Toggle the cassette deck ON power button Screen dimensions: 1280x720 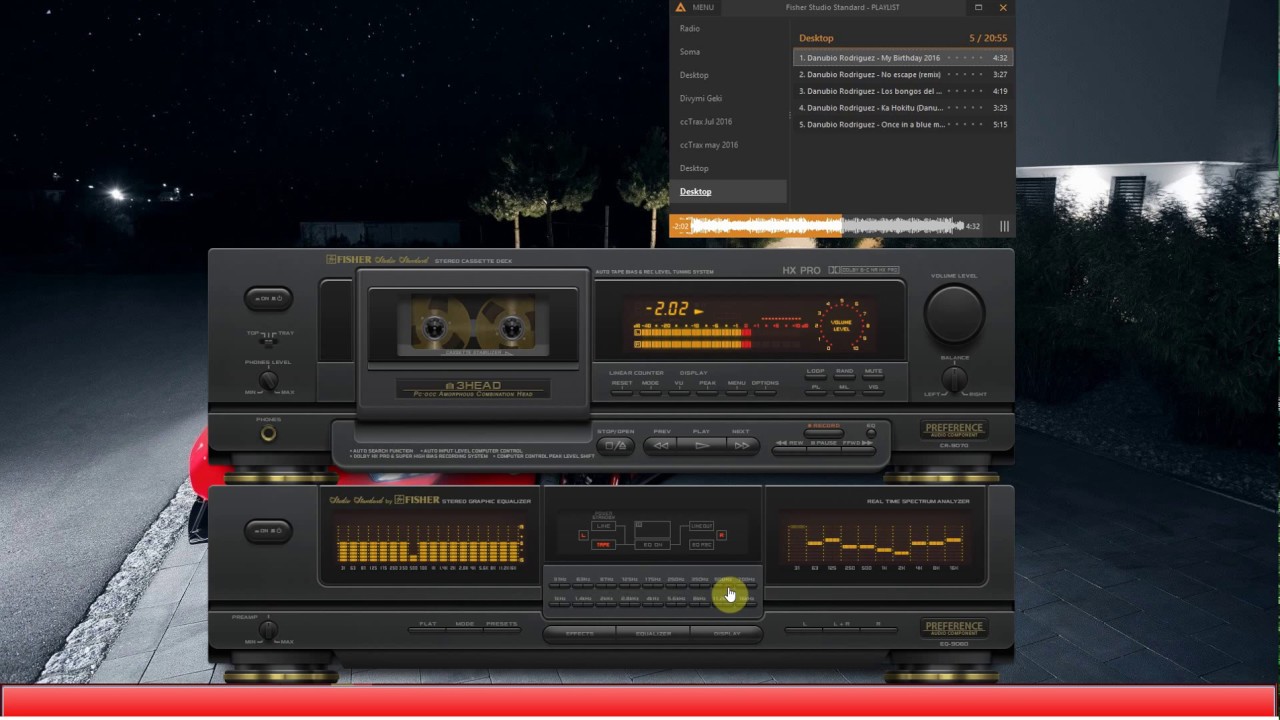tap(268, 298)
